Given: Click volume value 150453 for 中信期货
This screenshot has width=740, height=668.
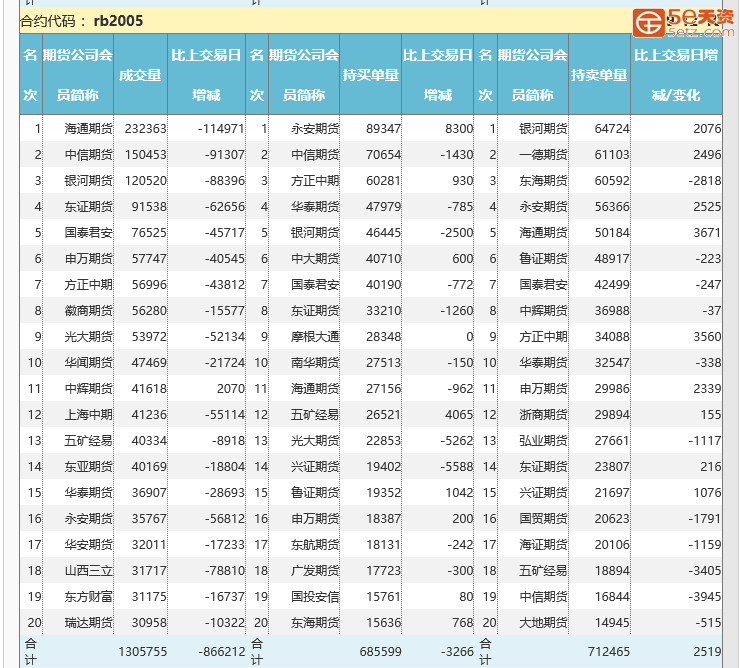Looking at the screenshot, I should pos(145,154).
